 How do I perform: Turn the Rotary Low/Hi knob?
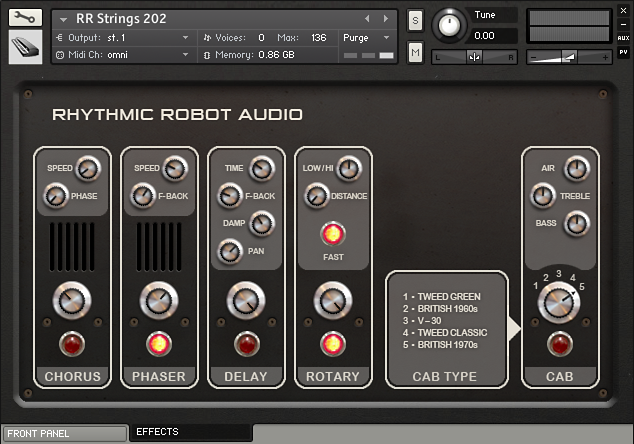(349, 169)
